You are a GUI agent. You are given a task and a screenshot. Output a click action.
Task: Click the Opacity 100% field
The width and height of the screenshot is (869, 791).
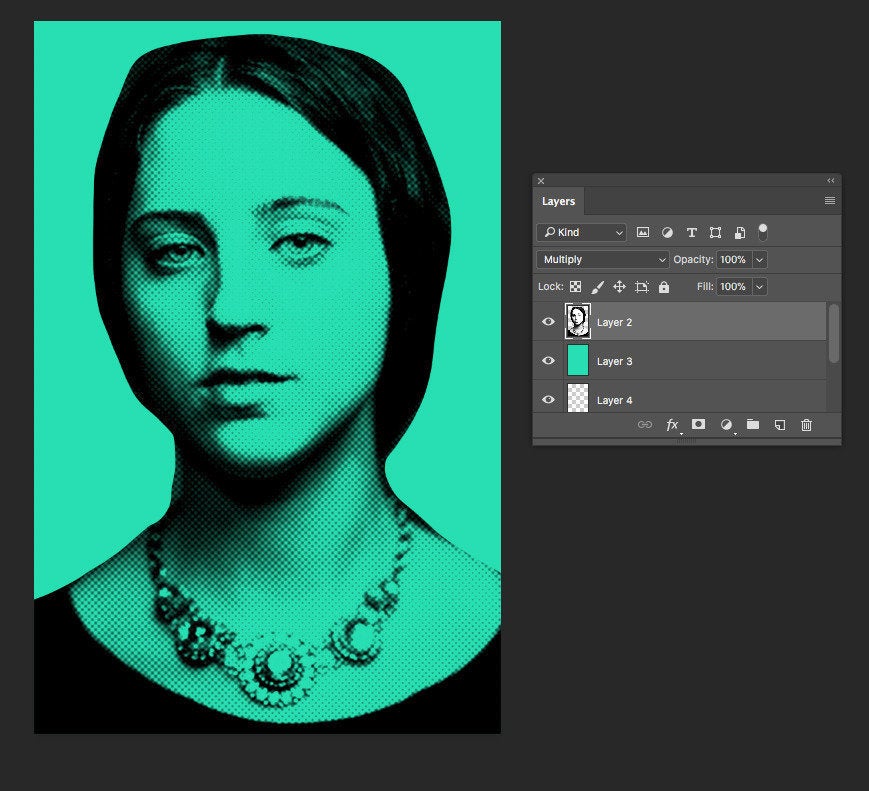pos(734,259)
